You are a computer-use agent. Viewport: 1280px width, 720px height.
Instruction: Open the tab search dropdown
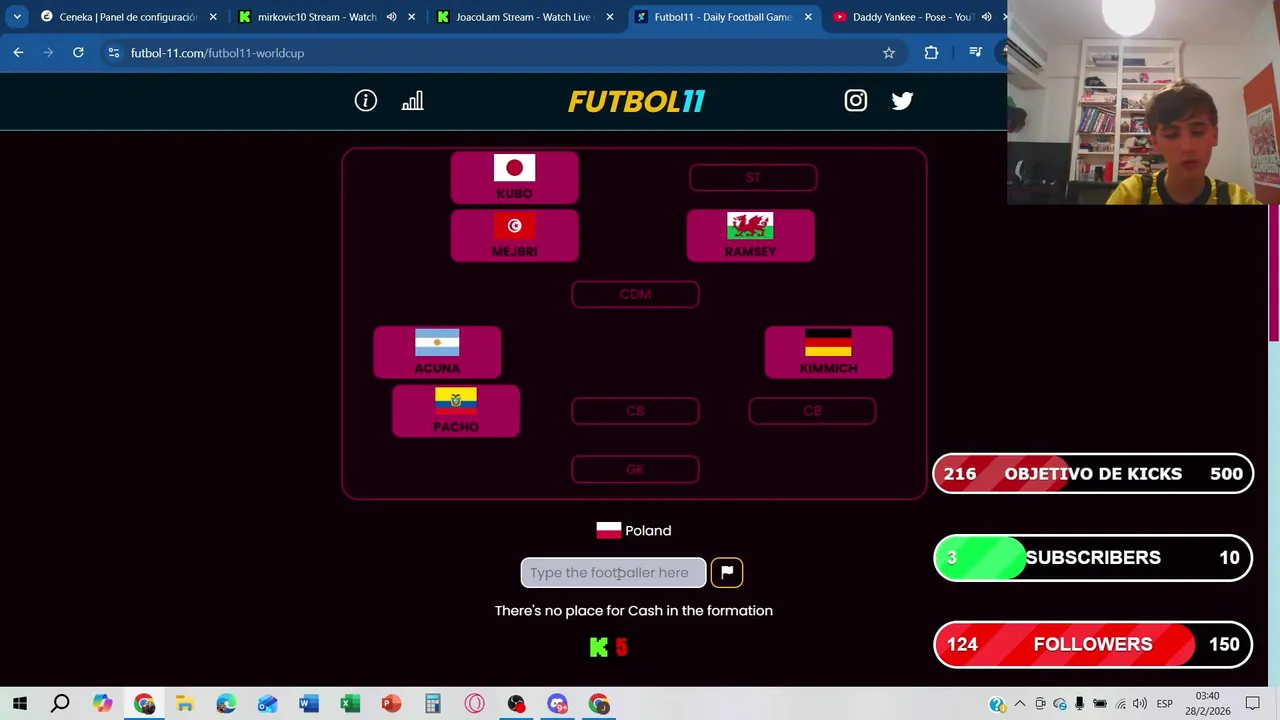click(17, 17)
